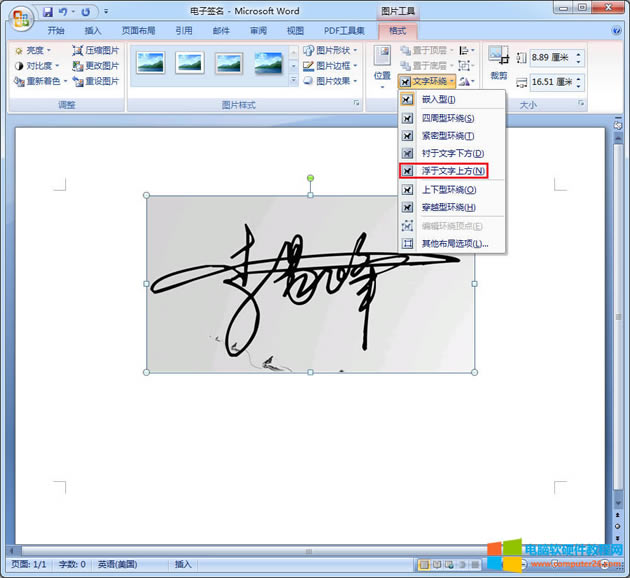The height and width of the screenshot is (578, 630).
Task: Save the document from the quick access toolbar
Action: point(48,12)
